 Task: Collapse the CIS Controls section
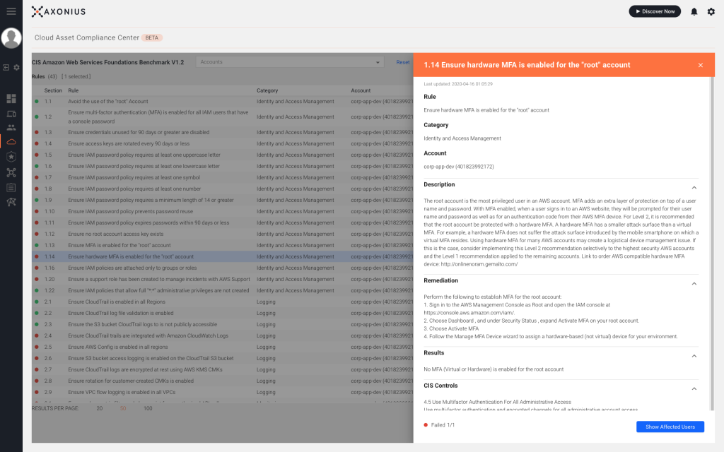[x=694, y=389]
